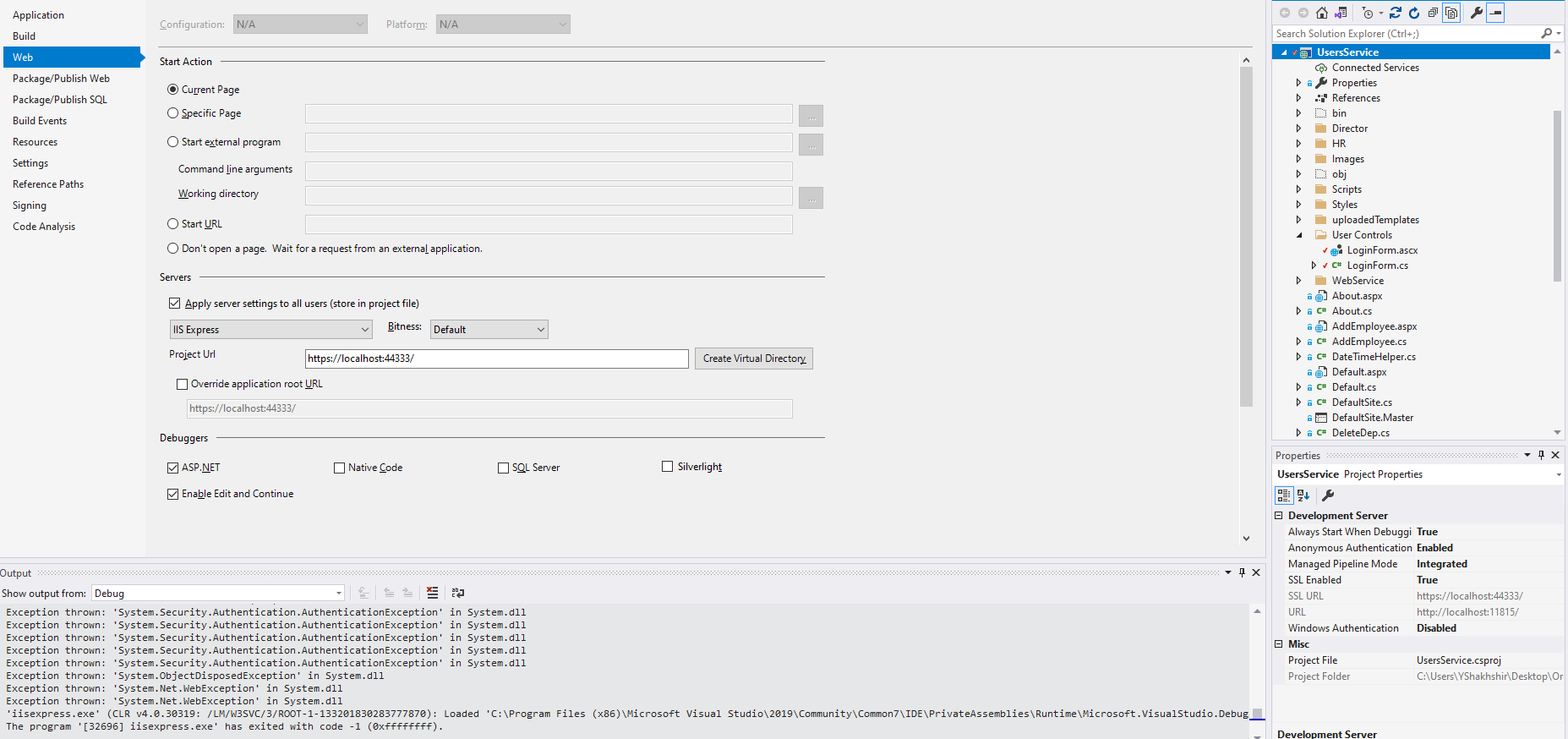Open Properties wrench in Solution Explorer toolbar
Screen dimensions: 1568x739
1477,13
